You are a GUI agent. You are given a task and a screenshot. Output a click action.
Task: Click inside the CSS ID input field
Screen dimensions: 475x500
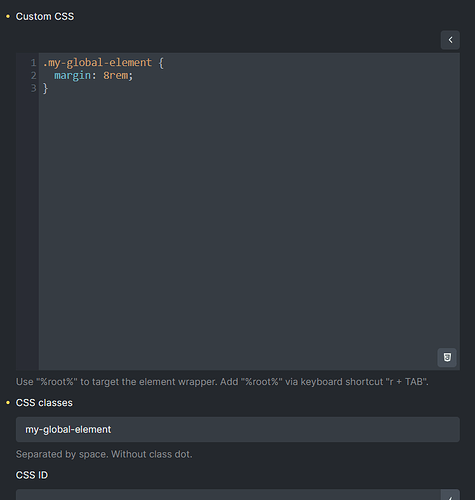click(228, 495)
